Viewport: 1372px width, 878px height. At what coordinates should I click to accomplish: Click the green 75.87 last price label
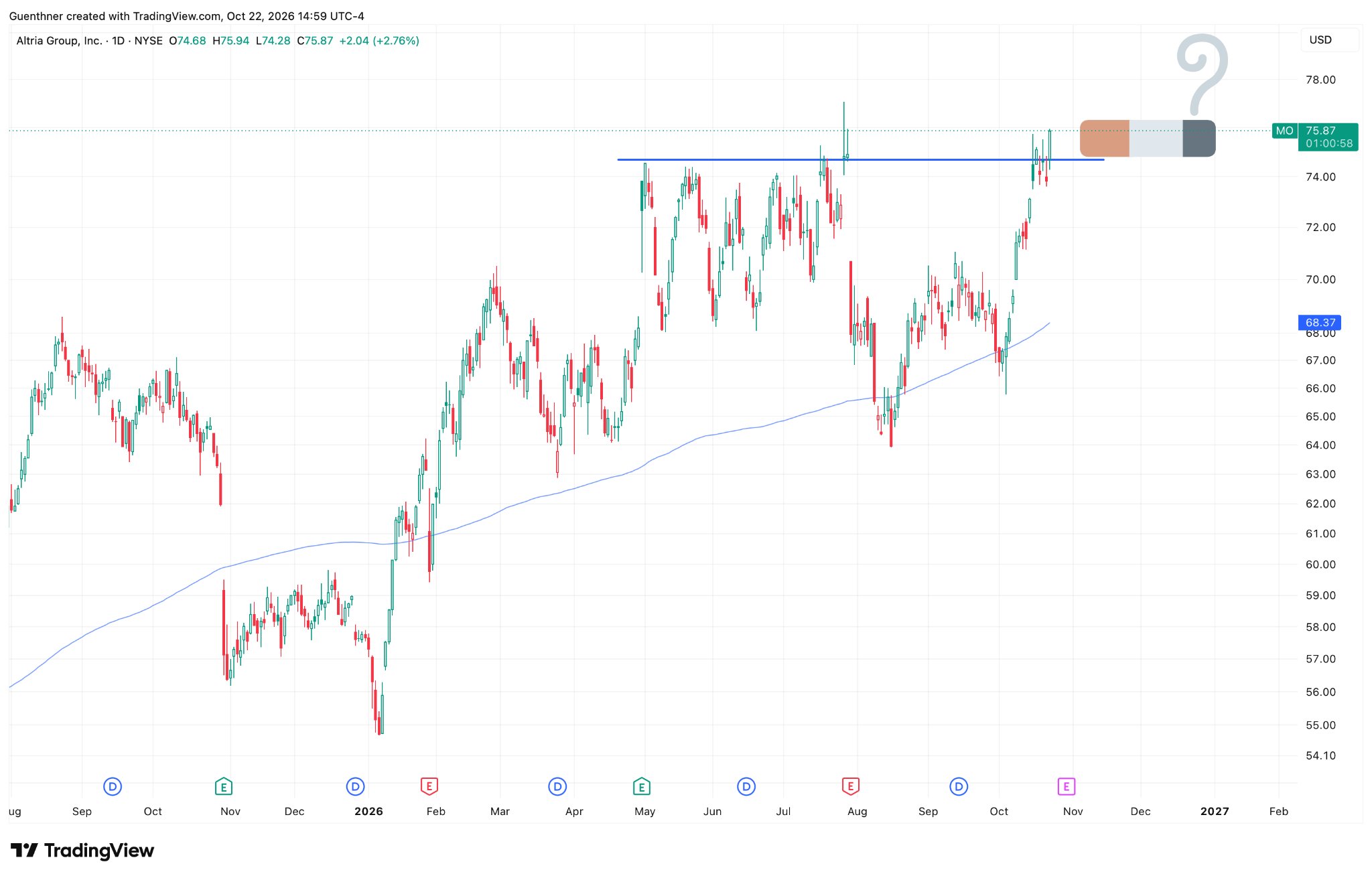[1328, 137]
